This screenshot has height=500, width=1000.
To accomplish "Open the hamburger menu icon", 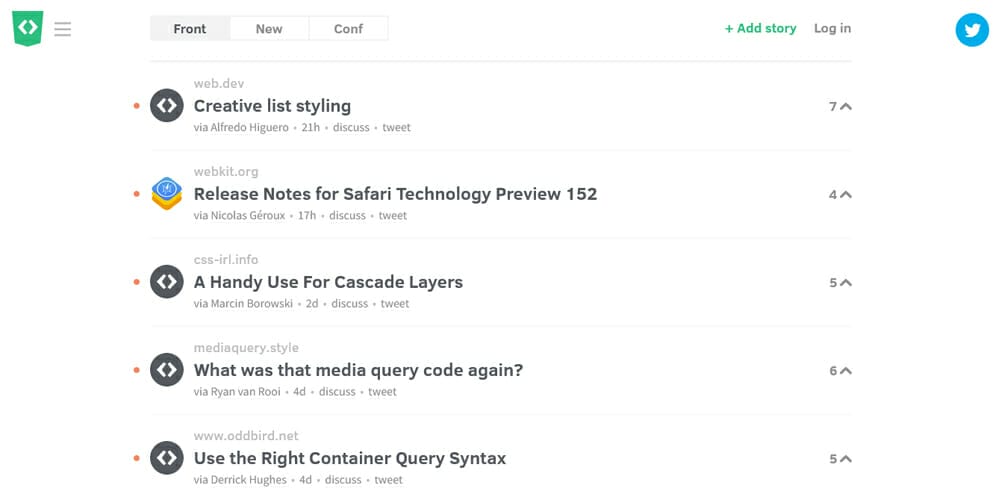I will [62, 29].
